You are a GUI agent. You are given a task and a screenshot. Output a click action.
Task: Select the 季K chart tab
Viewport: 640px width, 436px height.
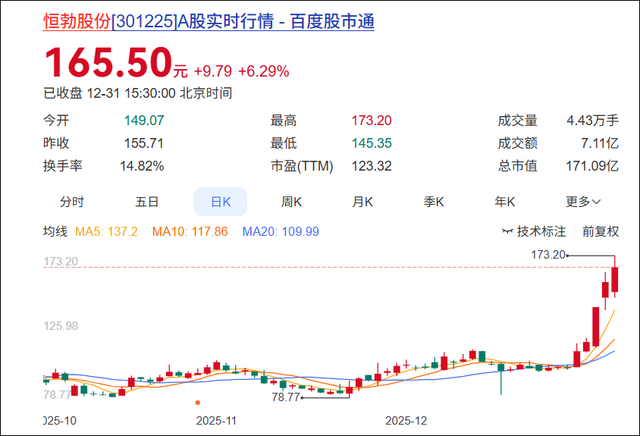coord(433,202)
